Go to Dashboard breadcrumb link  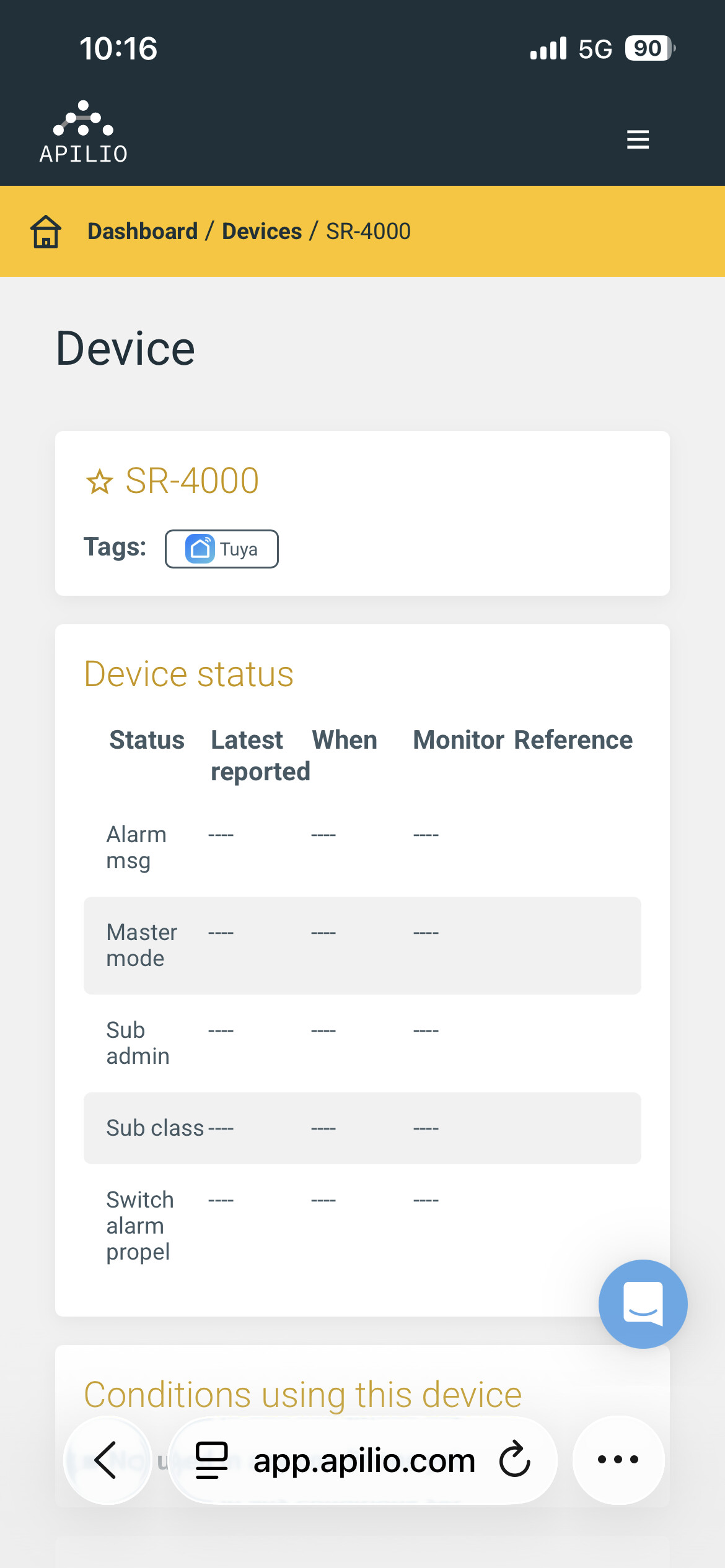click(143, 232)
